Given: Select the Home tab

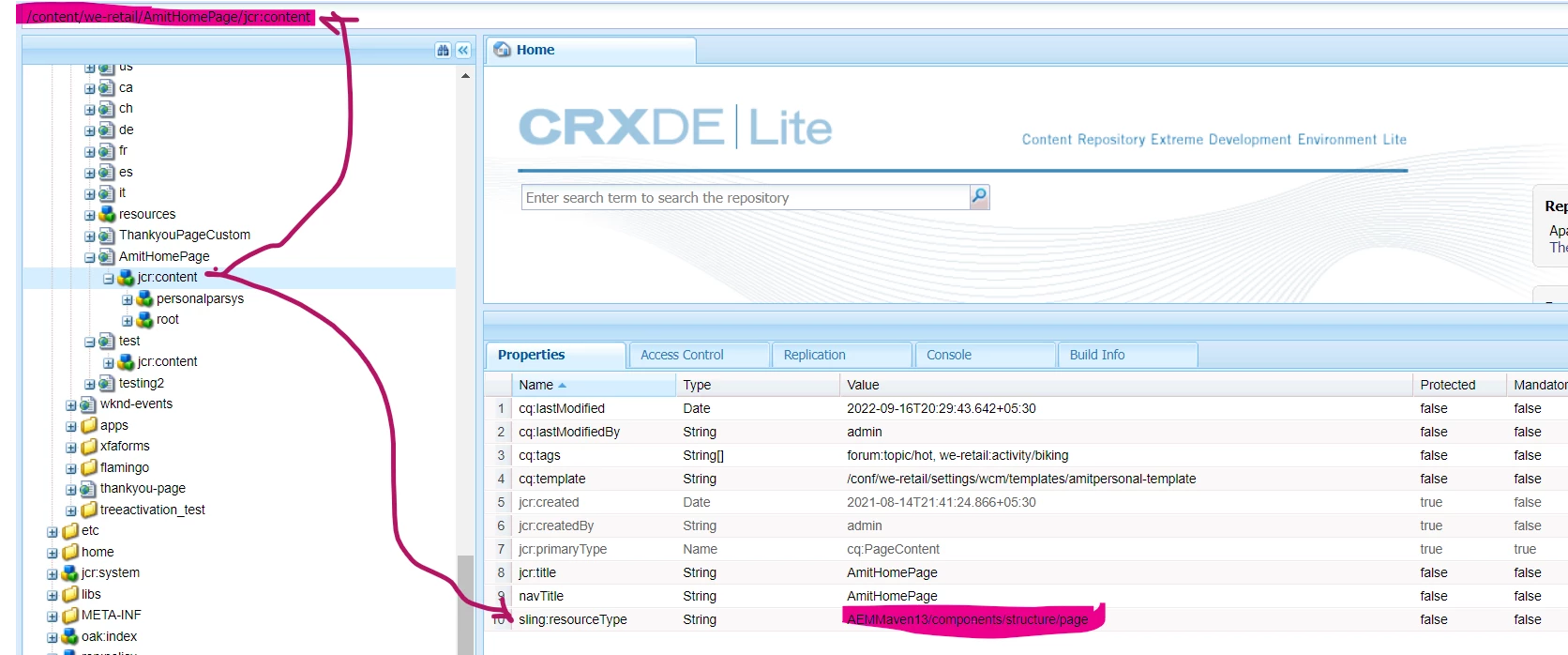Looking at the screenshot, I should 591,51.
